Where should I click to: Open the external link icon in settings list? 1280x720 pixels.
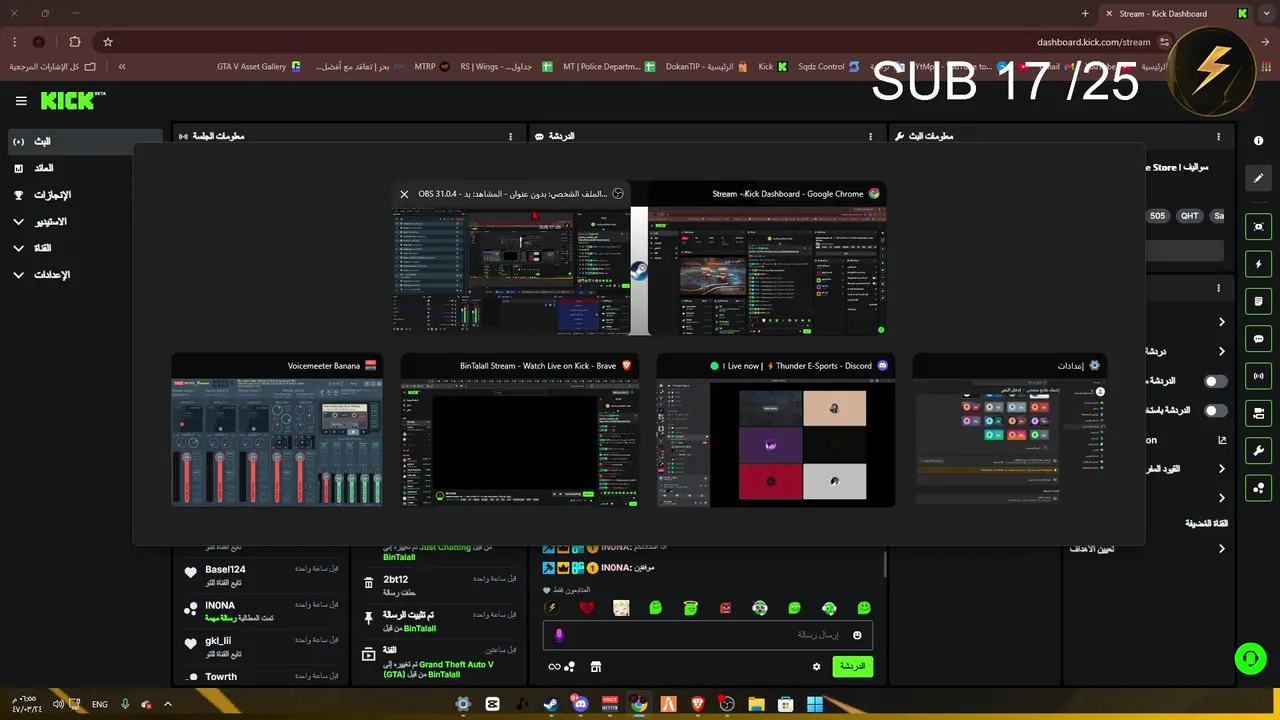coord(1221,440)
